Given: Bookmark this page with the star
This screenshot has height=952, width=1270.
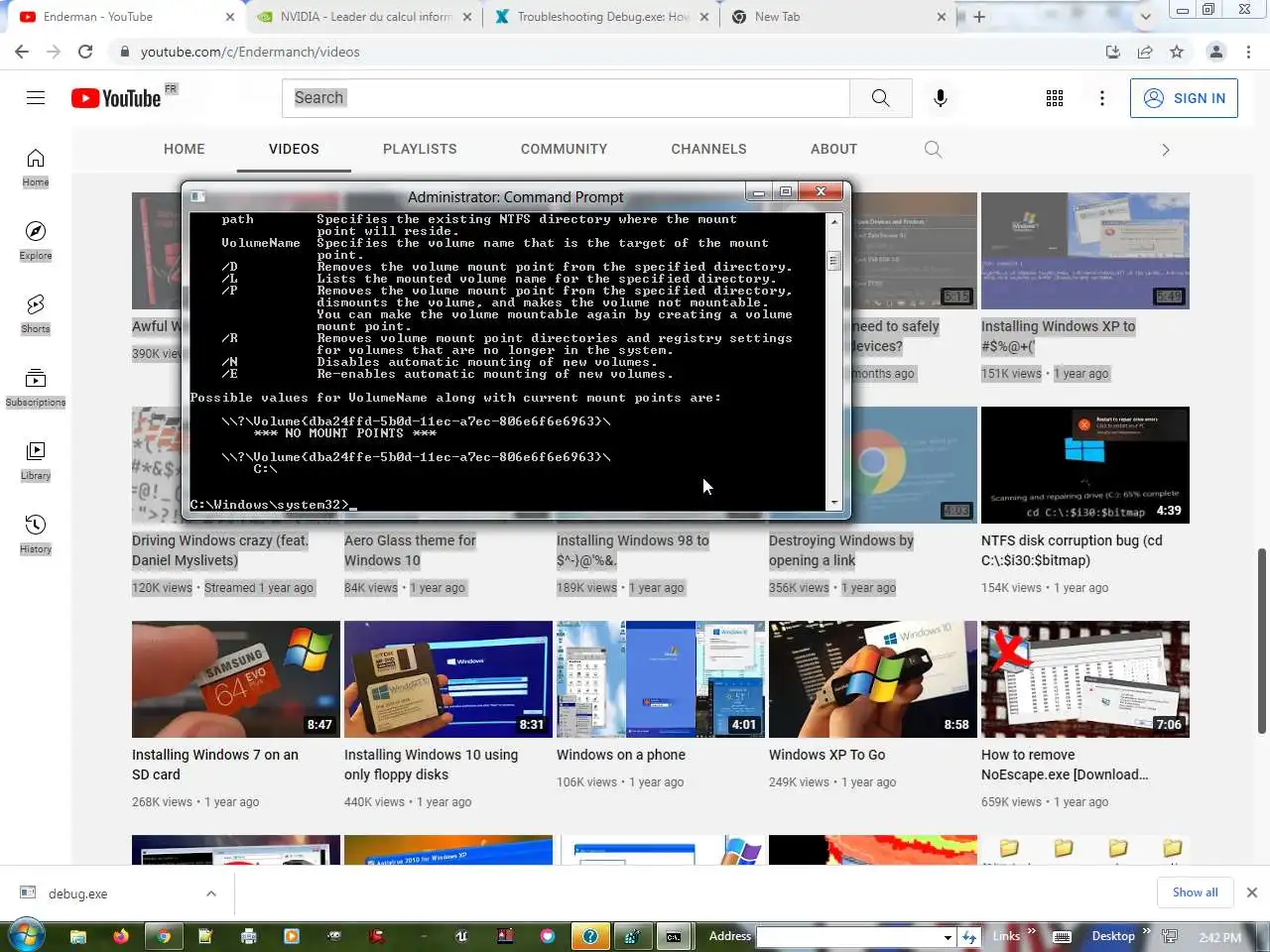Looking at the screenshot, I should click(x=1177, y=52).
